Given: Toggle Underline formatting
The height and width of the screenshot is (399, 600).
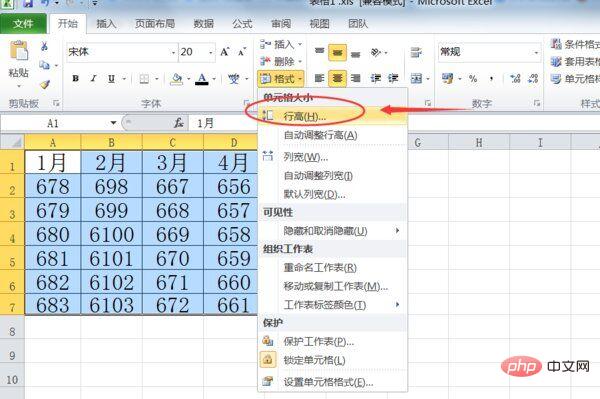Looking at the screenshot, I should [x=111, y=79].
